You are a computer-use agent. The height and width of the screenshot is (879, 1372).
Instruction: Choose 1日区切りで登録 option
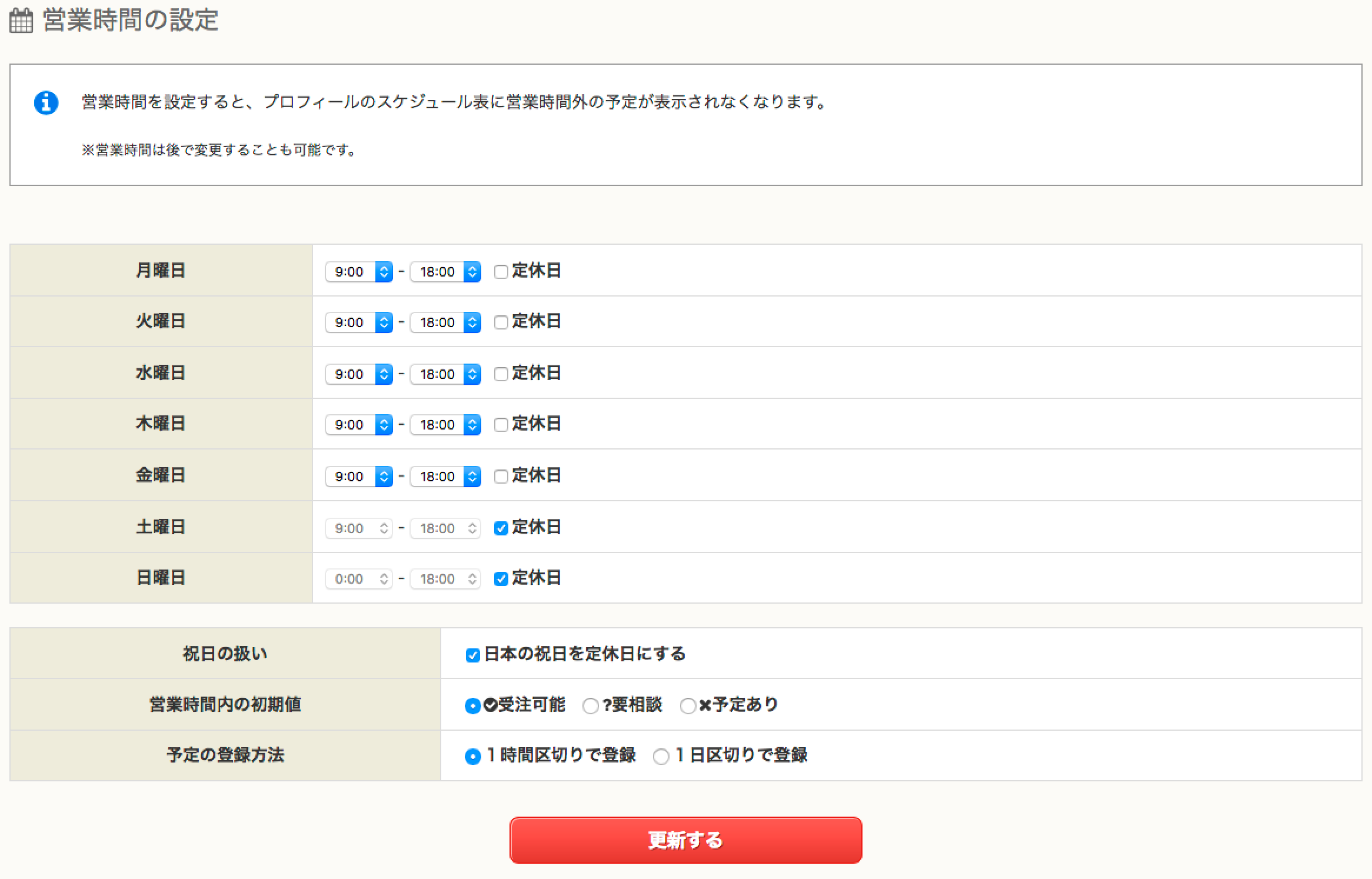click(661, 757)
